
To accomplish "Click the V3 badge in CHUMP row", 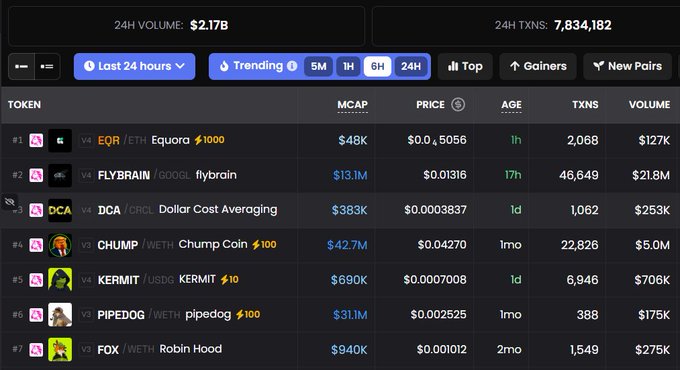I will click(x=86, y=245).
